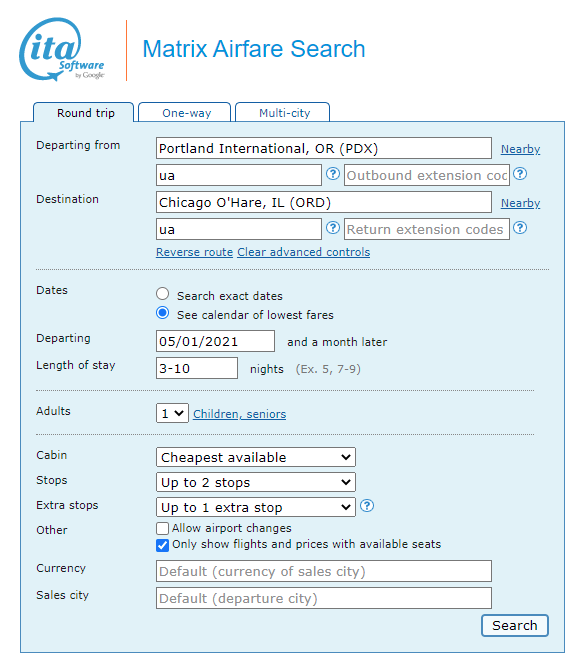
Task: Open help icon beside return routing codes
Action: coord(333,228)
